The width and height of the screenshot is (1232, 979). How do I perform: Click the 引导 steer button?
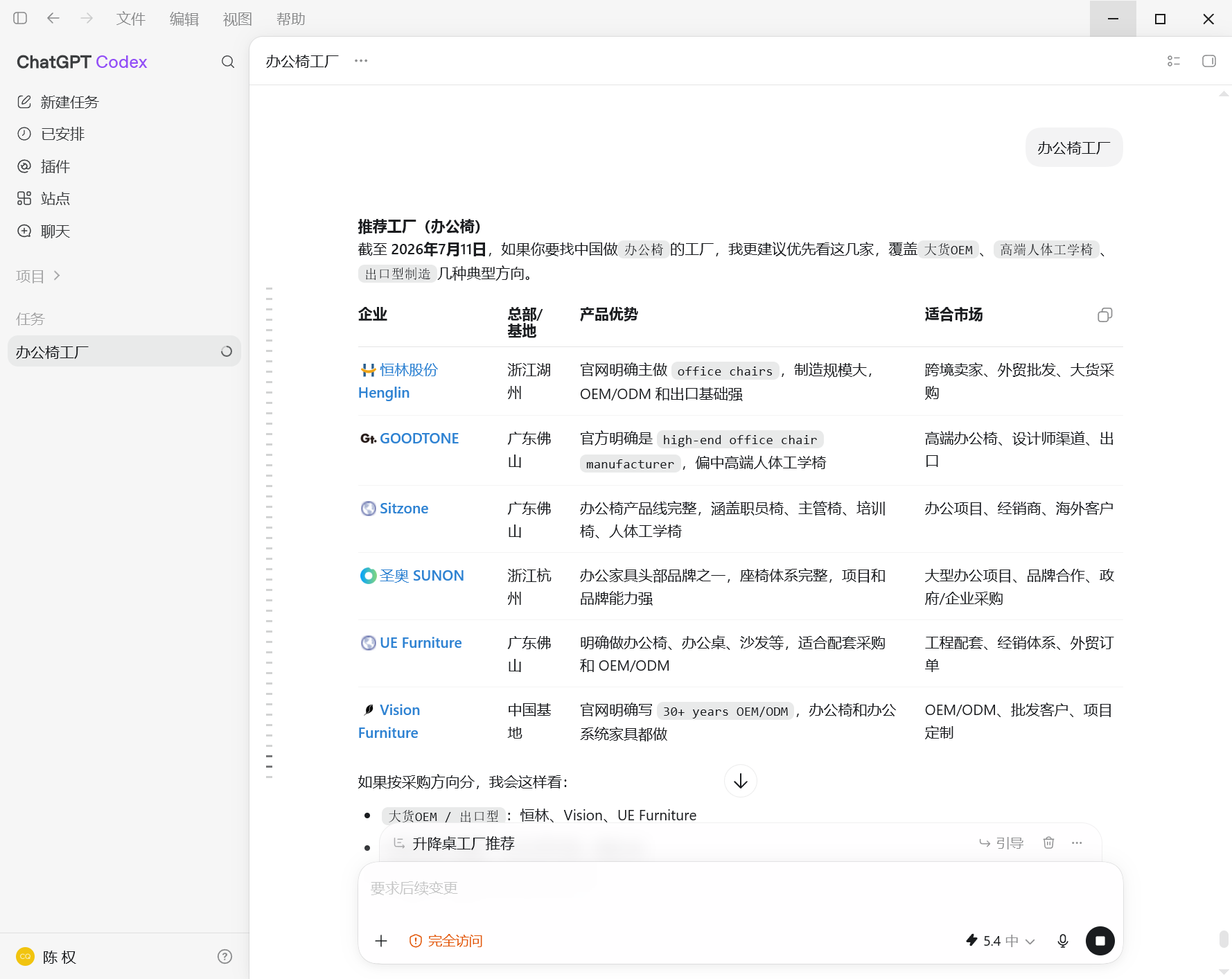point(1001,843)
